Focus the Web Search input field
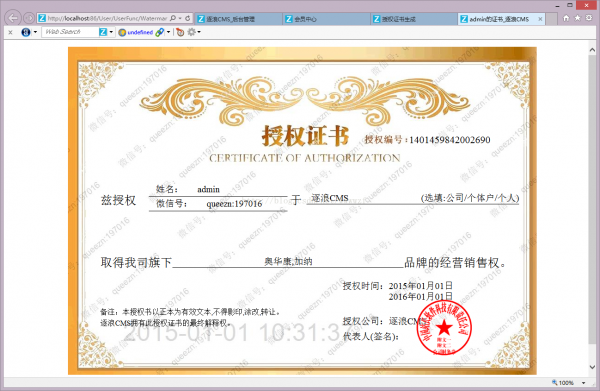The width and height of the screenshot is (600, 391). 70,32
